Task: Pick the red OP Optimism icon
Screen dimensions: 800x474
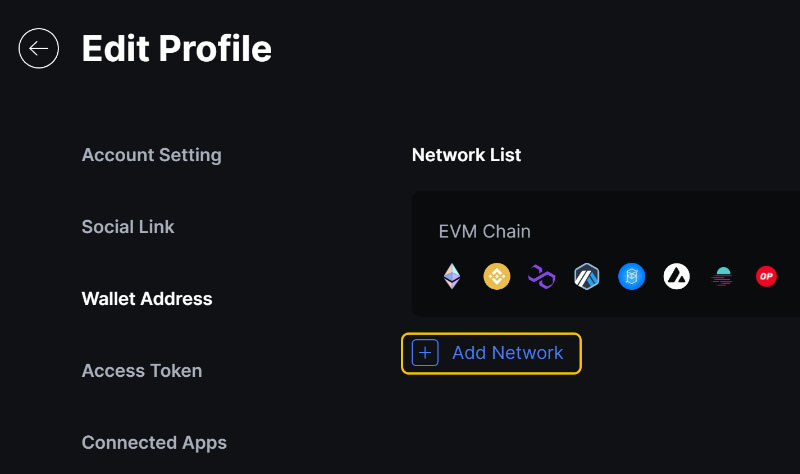Action: pos(766,277)
